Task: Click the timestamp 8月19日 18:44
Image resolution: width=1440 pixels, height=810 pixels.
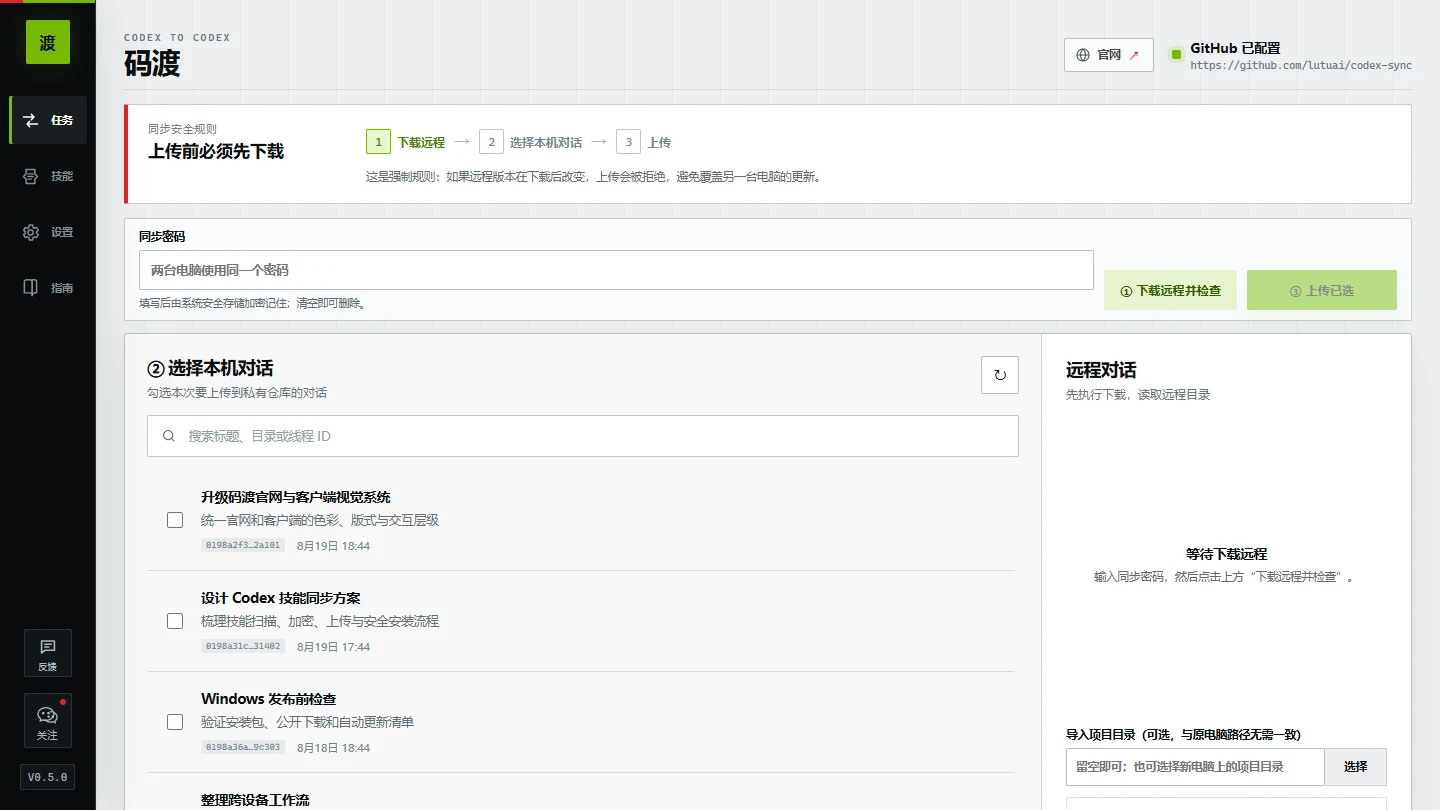Action: (x=334, y=546)
